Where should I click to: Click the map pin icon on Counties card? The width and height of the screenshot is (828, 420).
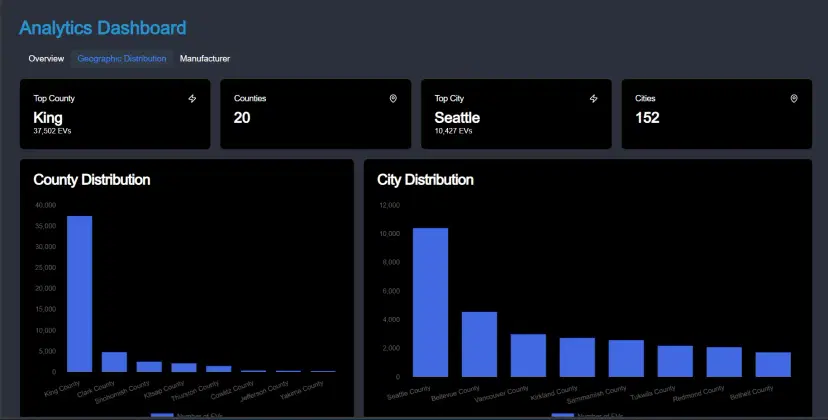pyautogui.click(x=393, y=99)
